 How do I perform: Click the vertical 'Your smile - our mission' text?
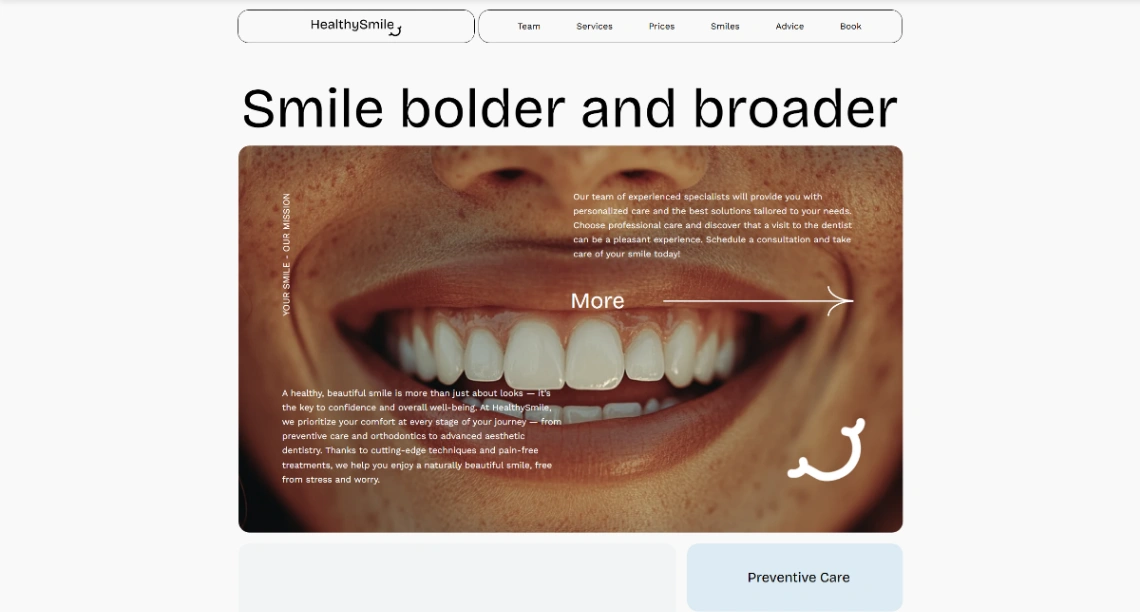[286, 254]
